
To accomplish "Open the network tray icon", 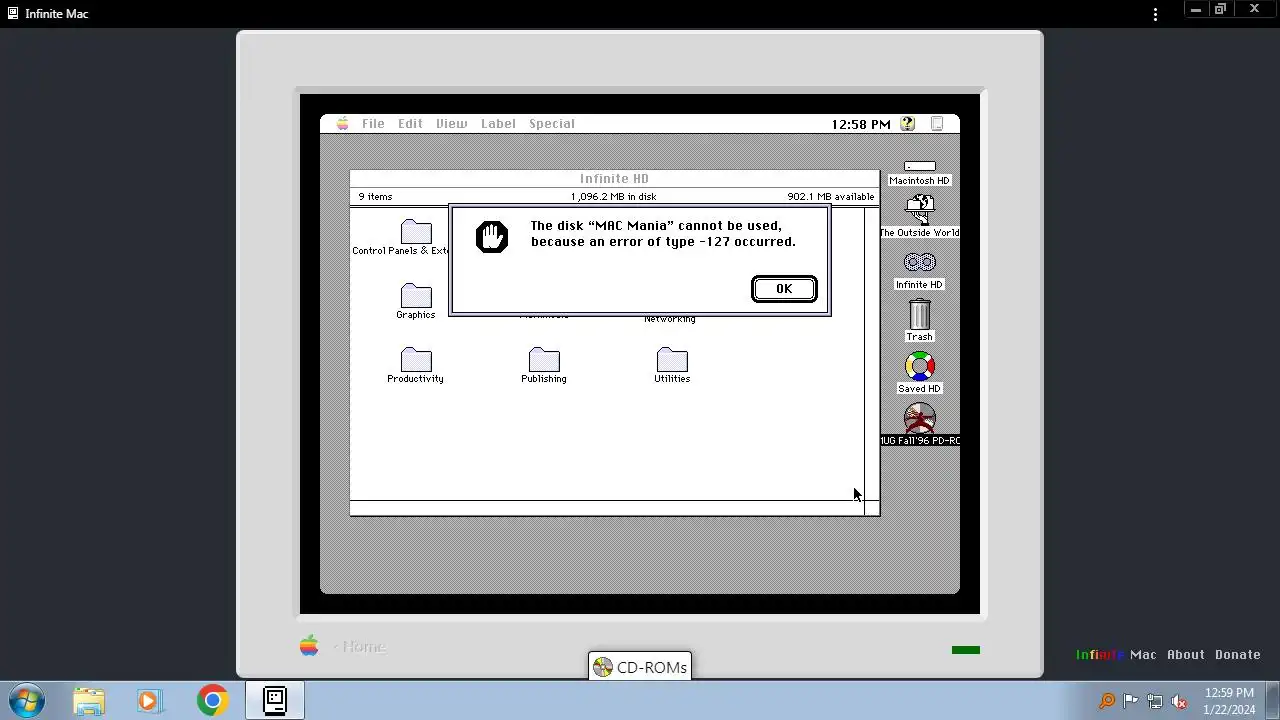I will pos(1155,701).
